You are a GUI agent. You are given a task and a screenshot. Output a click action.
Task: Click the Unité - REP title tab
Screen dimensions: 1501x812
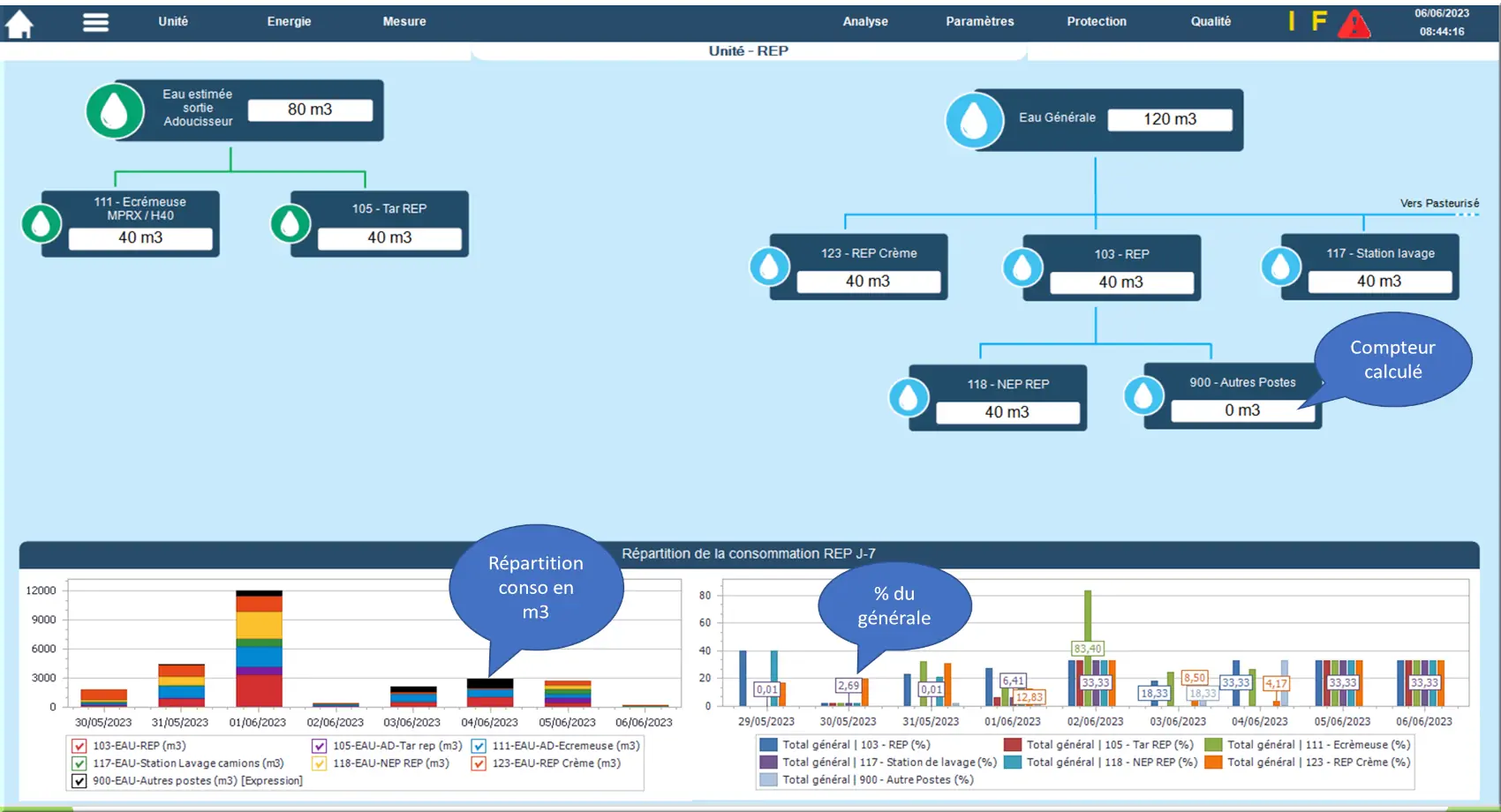tap(749, 51)
